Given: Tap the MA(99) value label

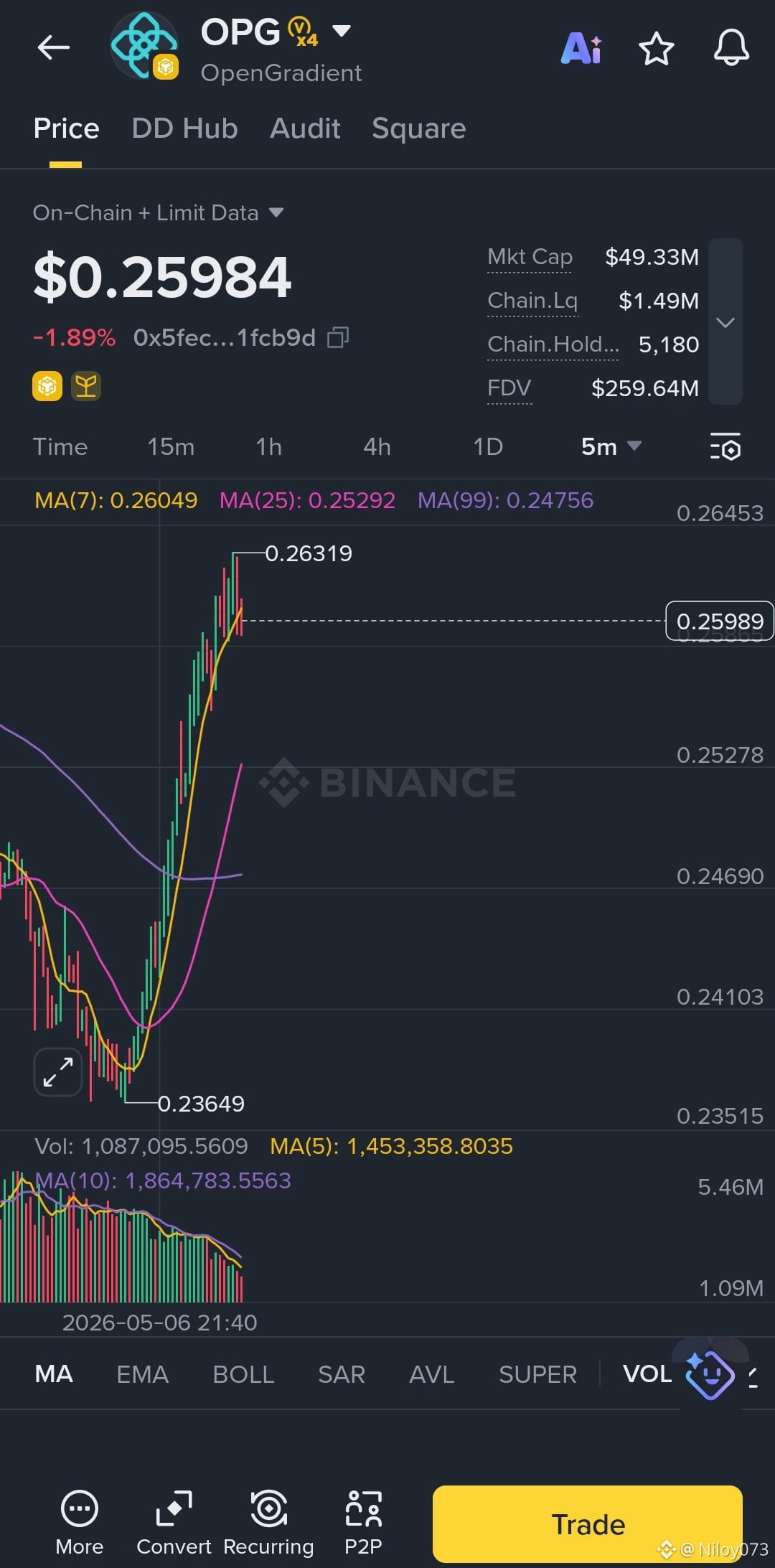Looking at the screenshot, I should coord(505,500).
